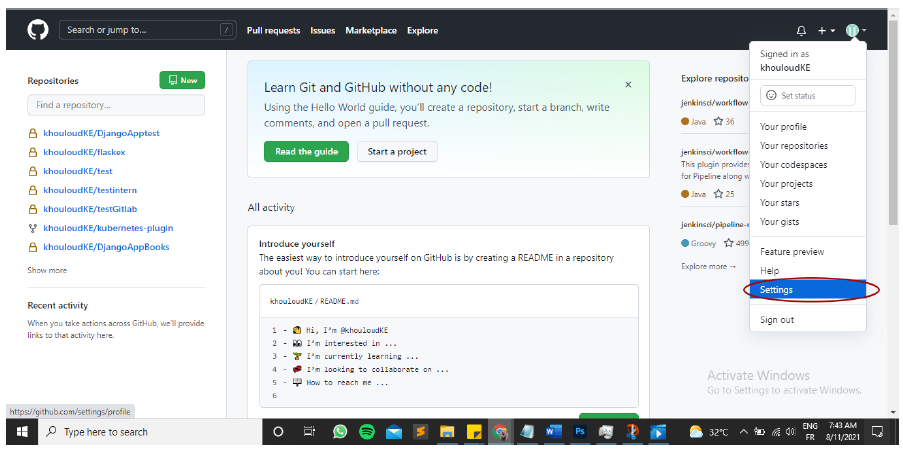Screen dimensions: 903x453
Task: Open the Windows Start menu
Action: 22,432
